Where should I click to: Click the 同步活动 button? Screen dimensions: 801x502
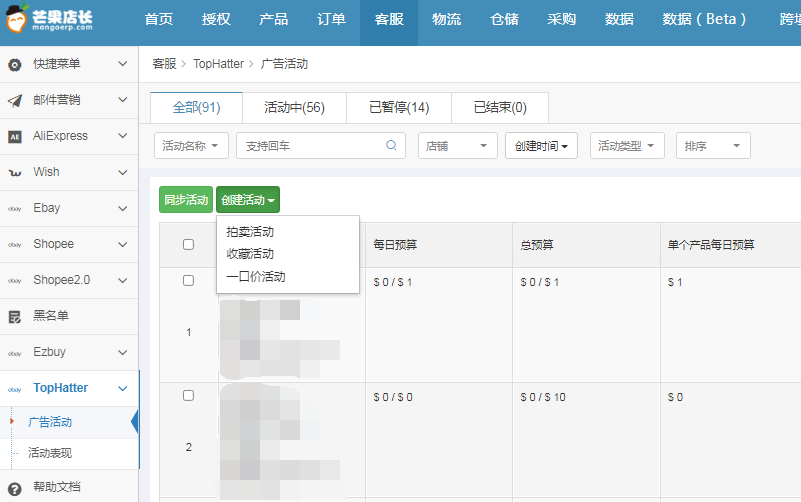pyautogui.click(x=186, y=200)
